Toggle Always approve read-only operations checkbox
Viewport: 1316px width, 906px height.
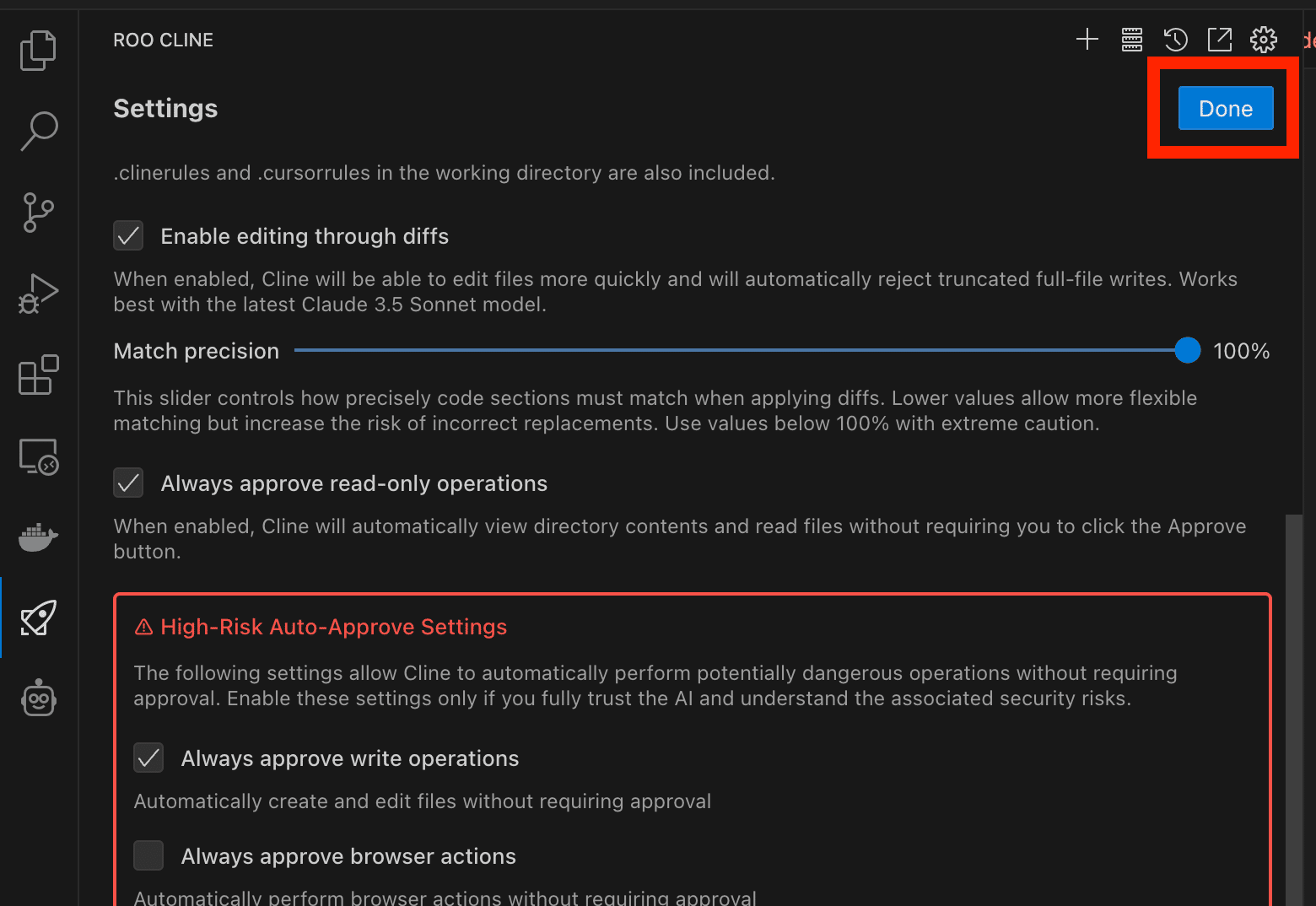[x=128, y=483]
